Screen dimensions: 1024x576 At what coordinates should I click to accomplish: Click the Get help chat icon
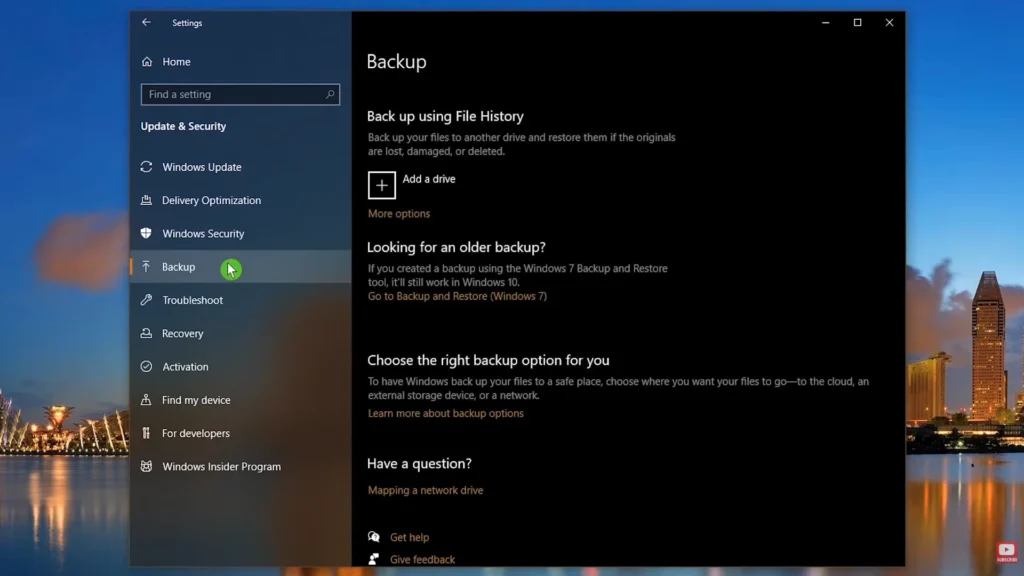(374, 537)
